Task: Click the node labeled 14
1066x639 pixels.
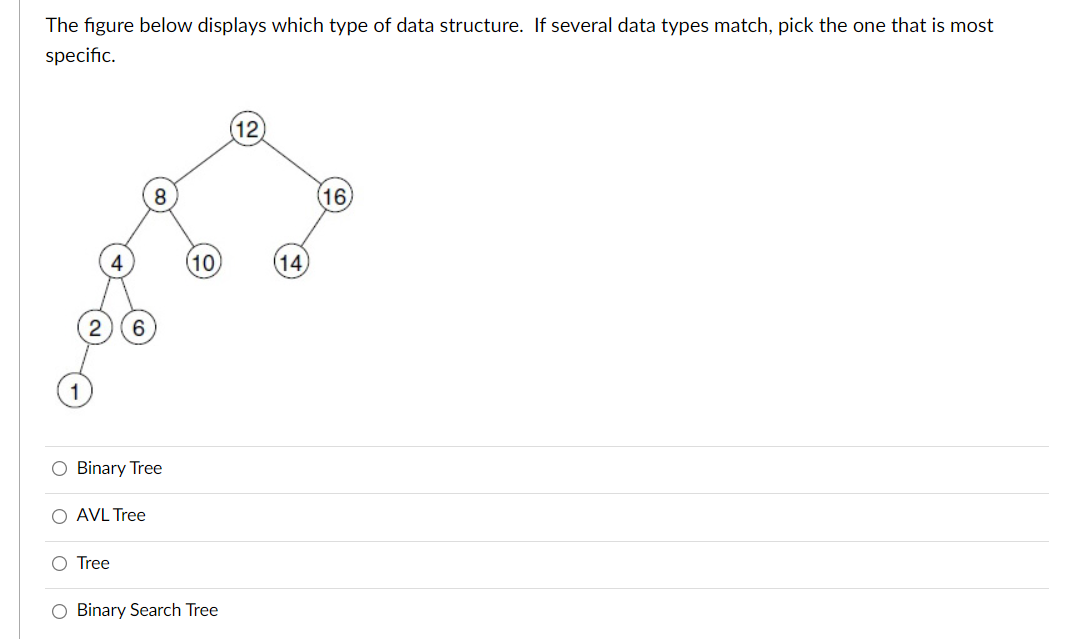Action: coord(291,262)
